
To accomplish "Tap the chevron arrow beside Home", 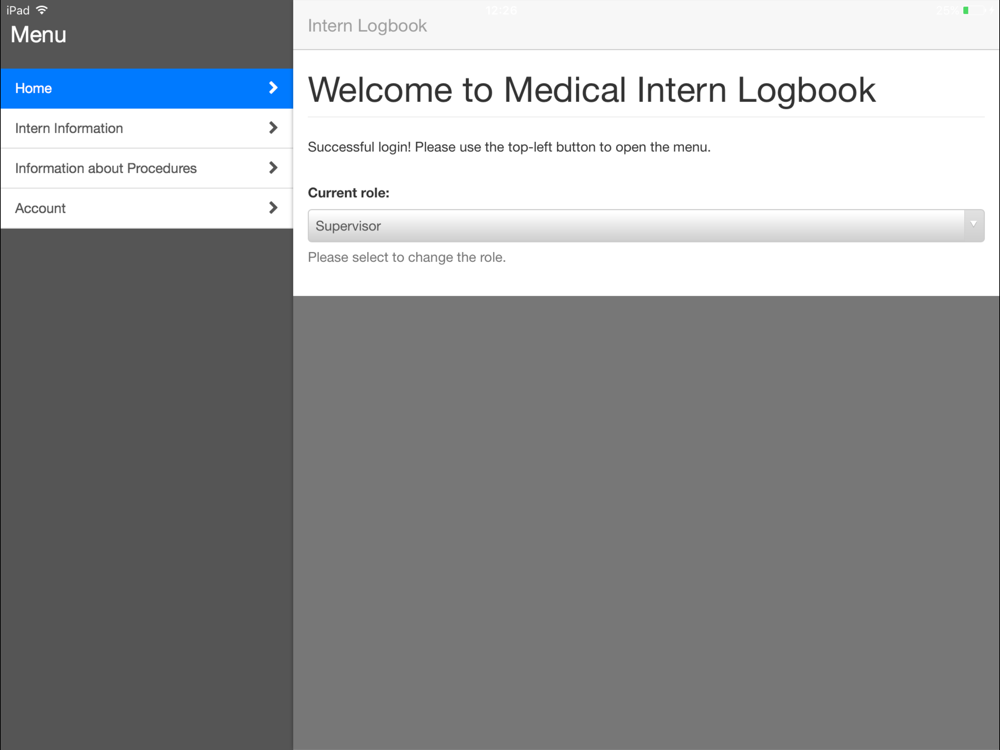I will coord(273,88).
